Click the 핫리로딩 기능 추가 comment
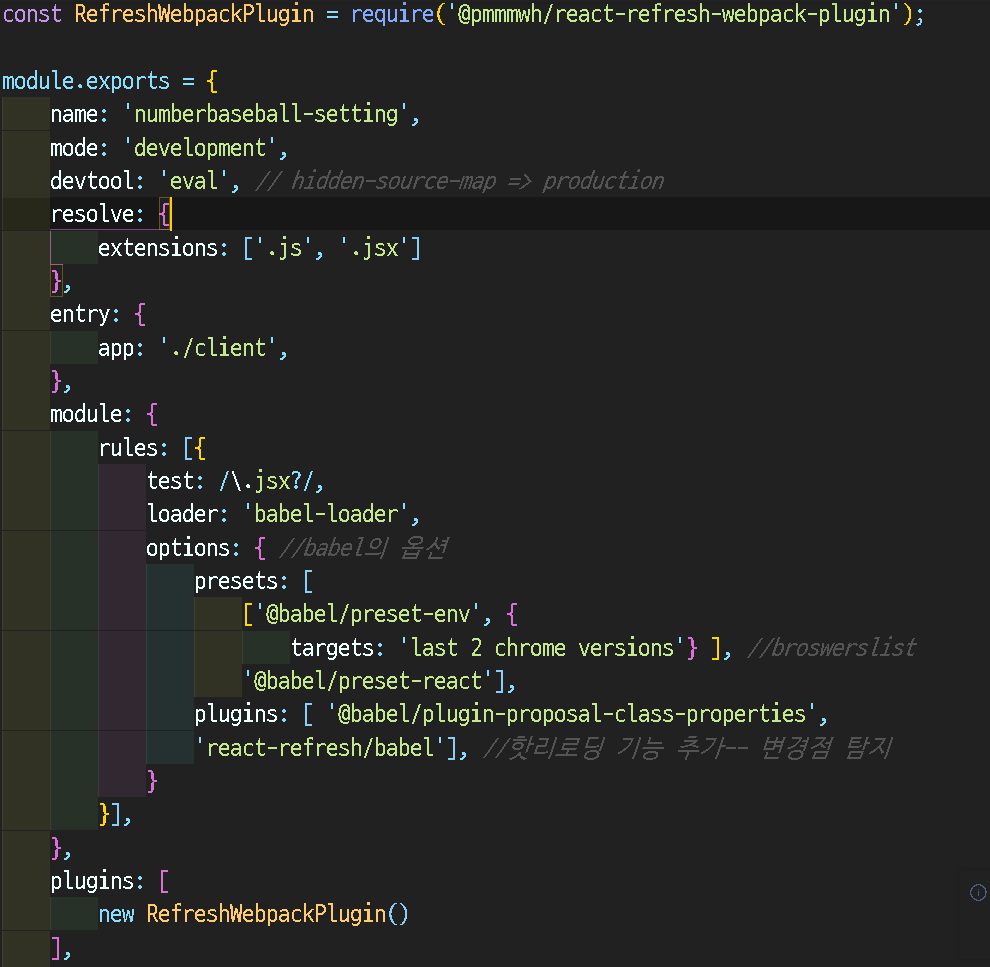 coord(688,747)
